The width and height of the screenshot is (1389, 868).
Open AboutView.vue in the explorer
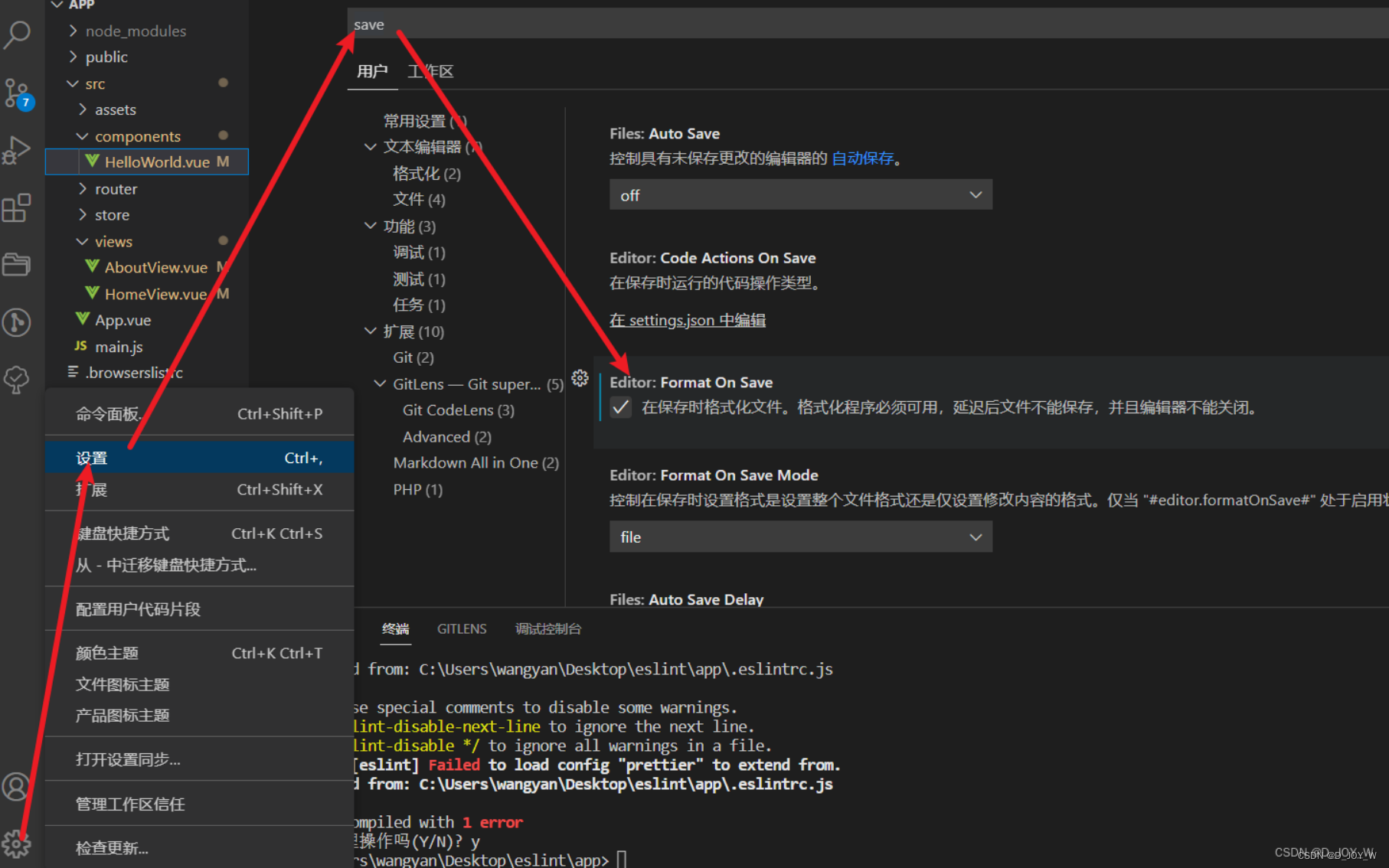[x=156, y=267]
